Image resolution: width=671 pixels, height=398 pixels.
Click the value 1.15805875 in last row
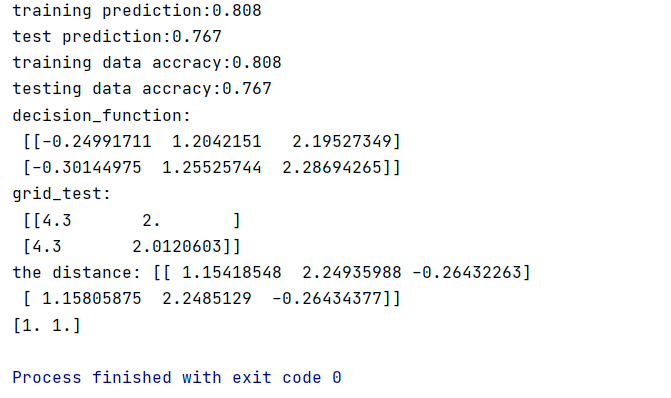(92, 299)
